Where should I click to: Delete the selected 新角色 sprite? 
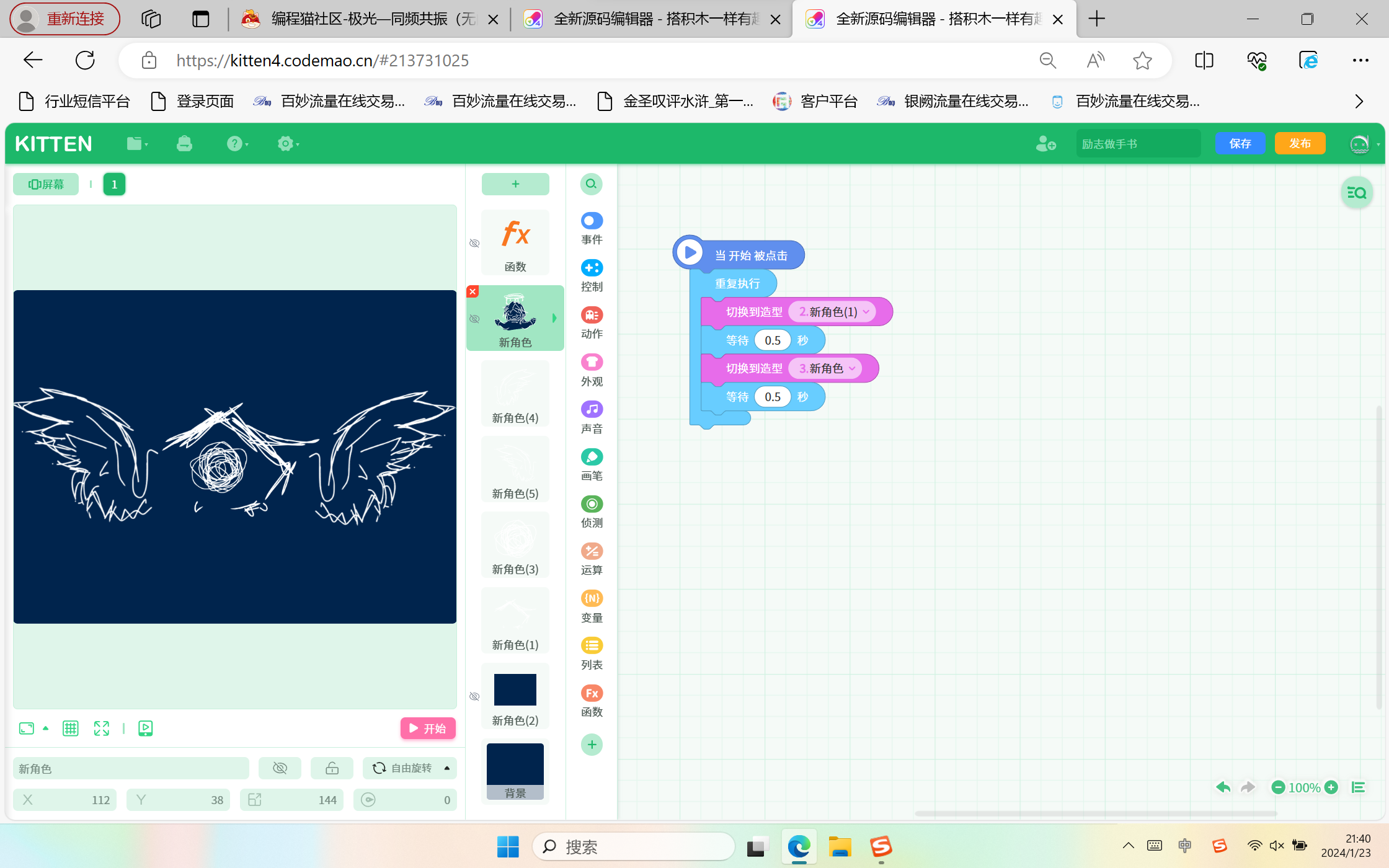pyautogui.click(x=473, y=291)
